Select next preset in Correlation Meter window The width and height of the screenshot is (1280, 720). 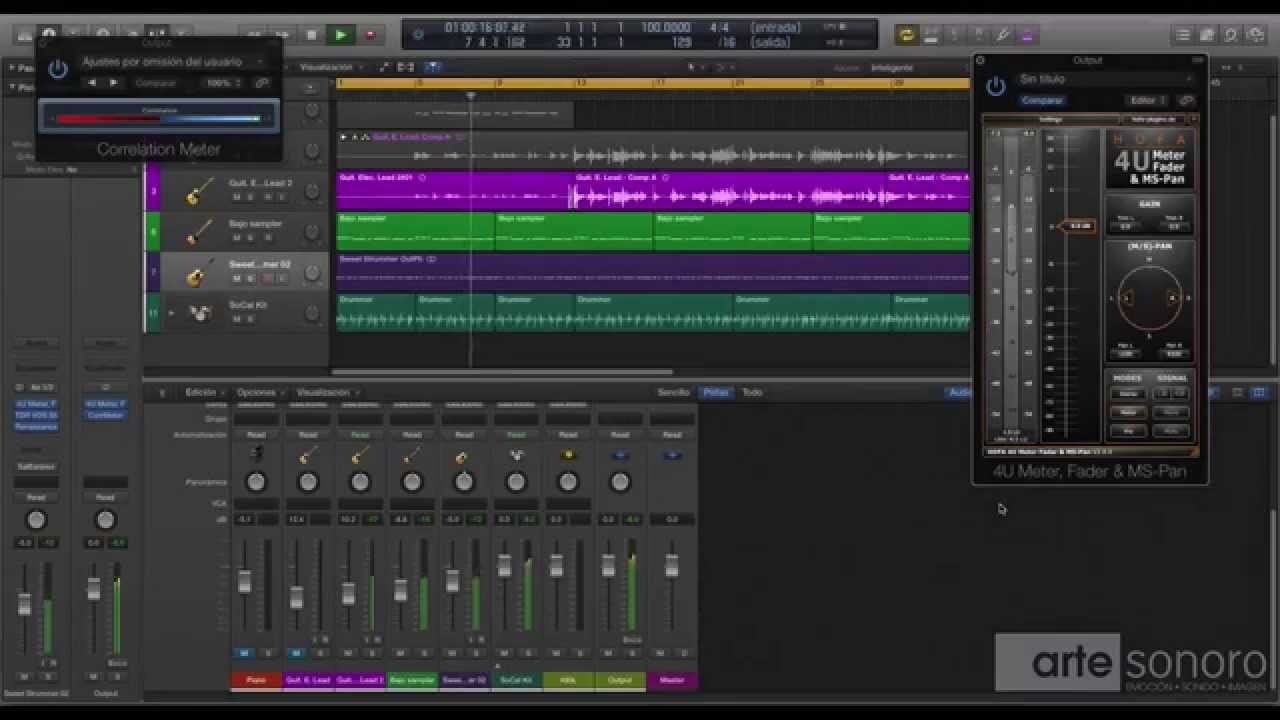(113, 83)
